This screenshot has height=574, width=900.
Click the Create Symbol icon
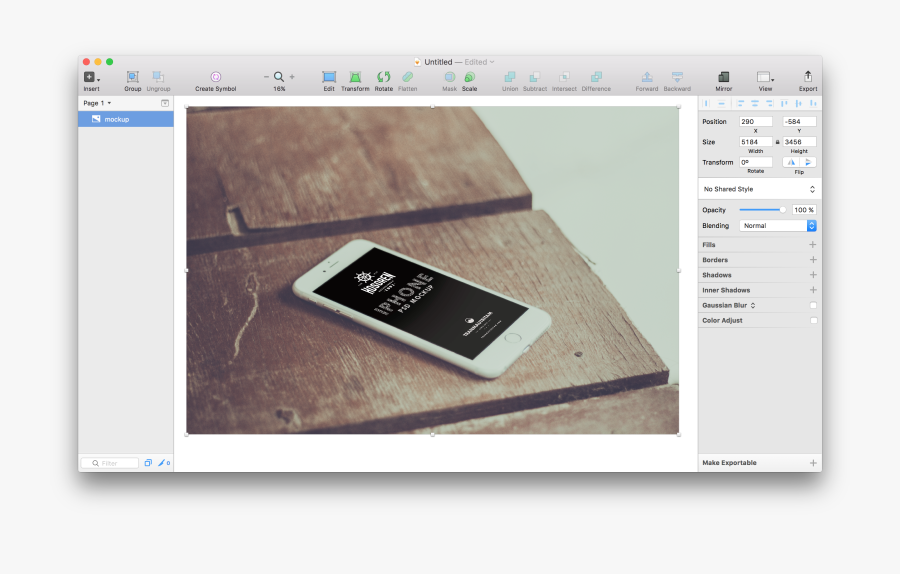(216, 77)
